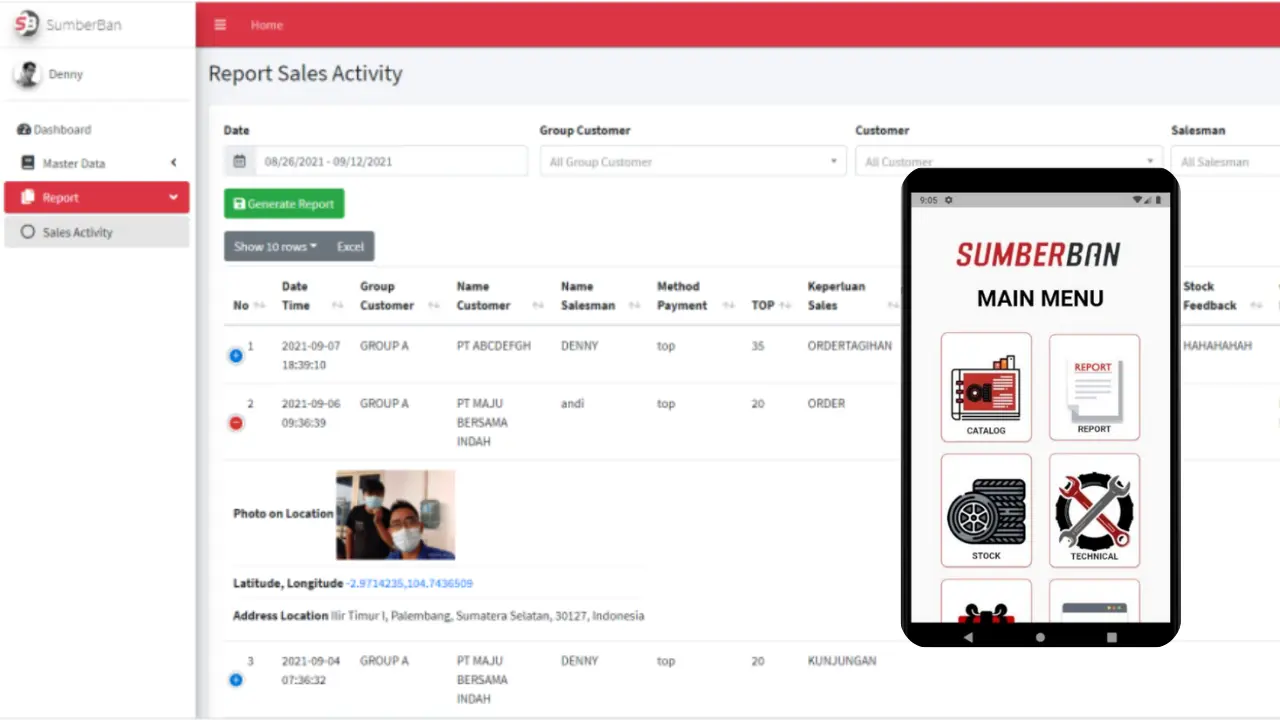Click the calendar icon beside date range
Viewport: 1280px width, 720px height.
(x=239, y=161)
